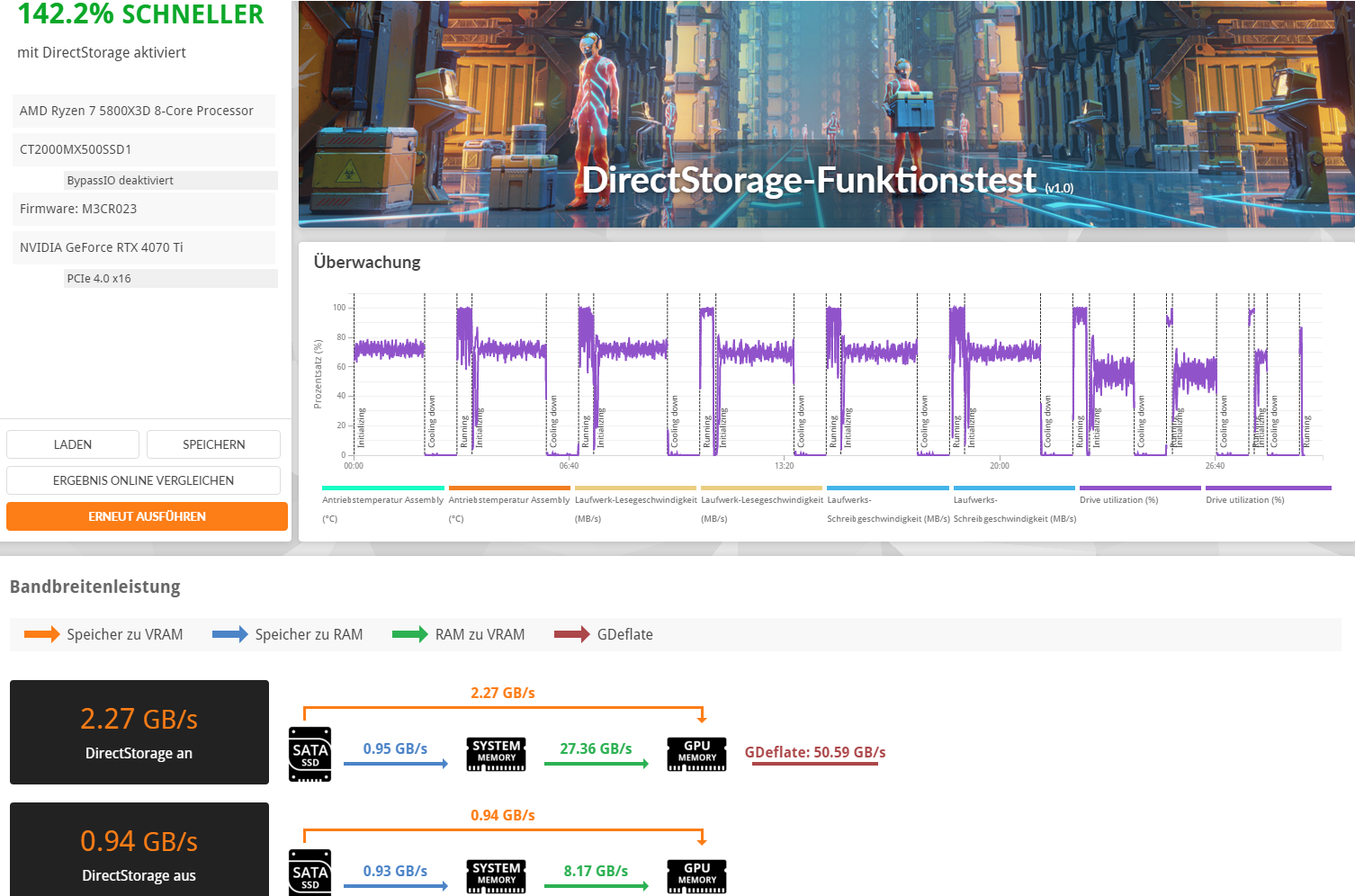Click SYSTEM MEMORY icon in the 27.36 GB/s row

coord(497,754)
